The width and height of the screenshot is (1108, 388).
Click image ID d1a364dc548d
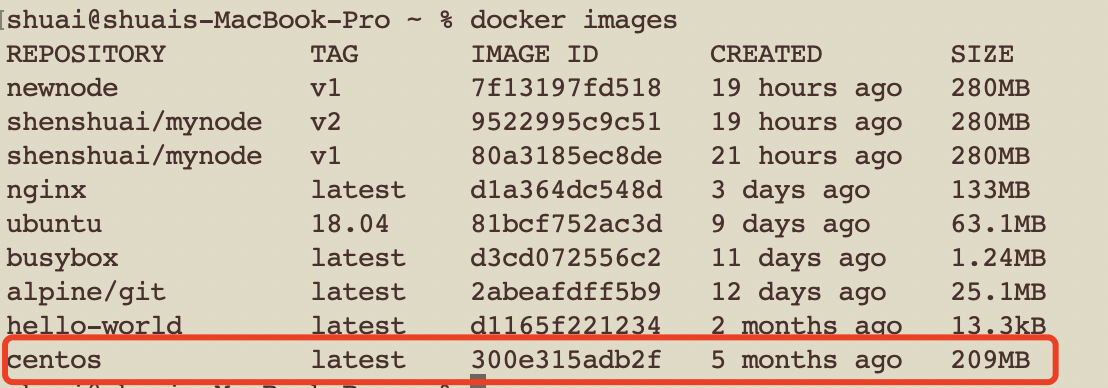(x=567, y=190)
